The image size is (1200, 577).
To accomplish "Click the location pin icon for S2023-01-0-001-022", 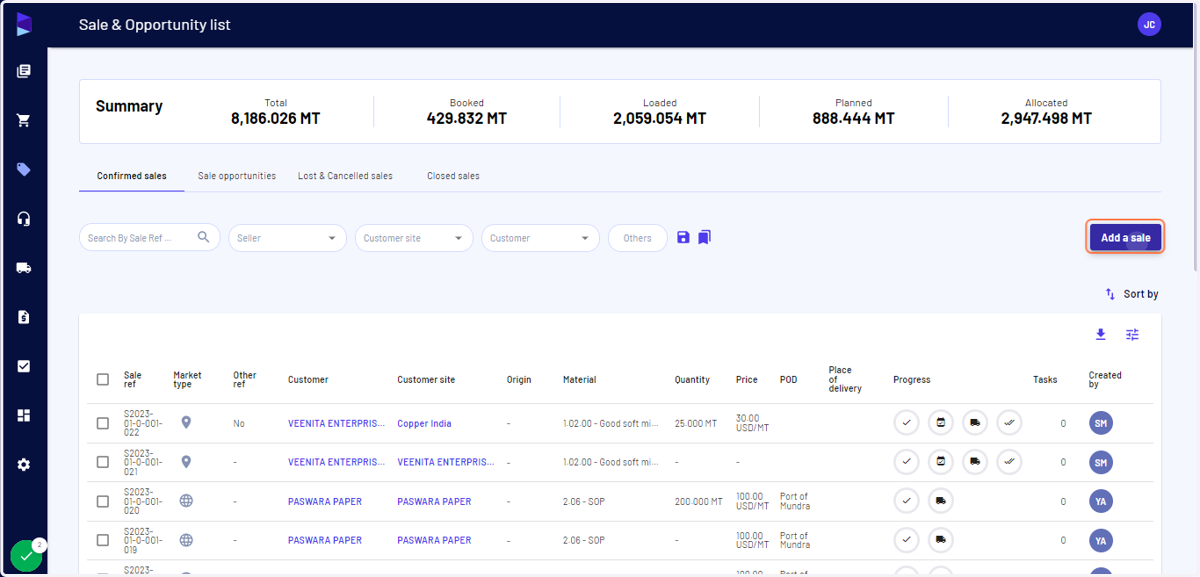I will 186,423.
